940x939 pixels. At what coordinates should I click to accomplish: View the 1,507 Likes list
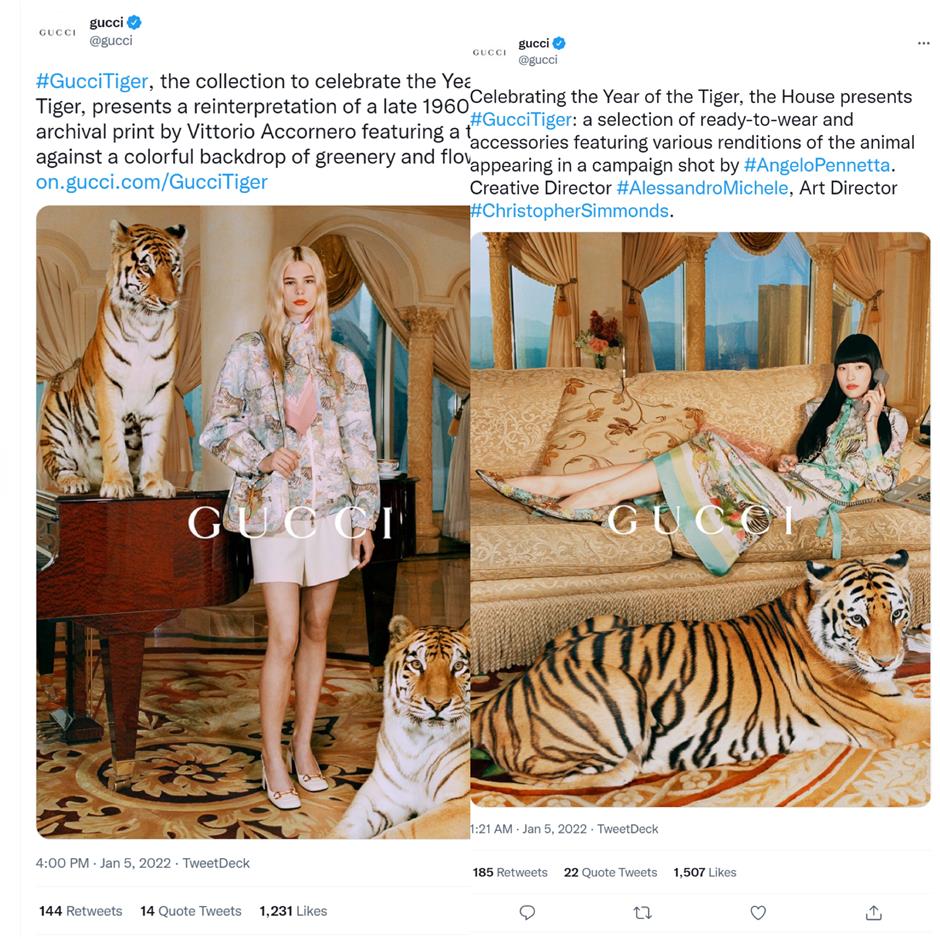coord(704,872)
